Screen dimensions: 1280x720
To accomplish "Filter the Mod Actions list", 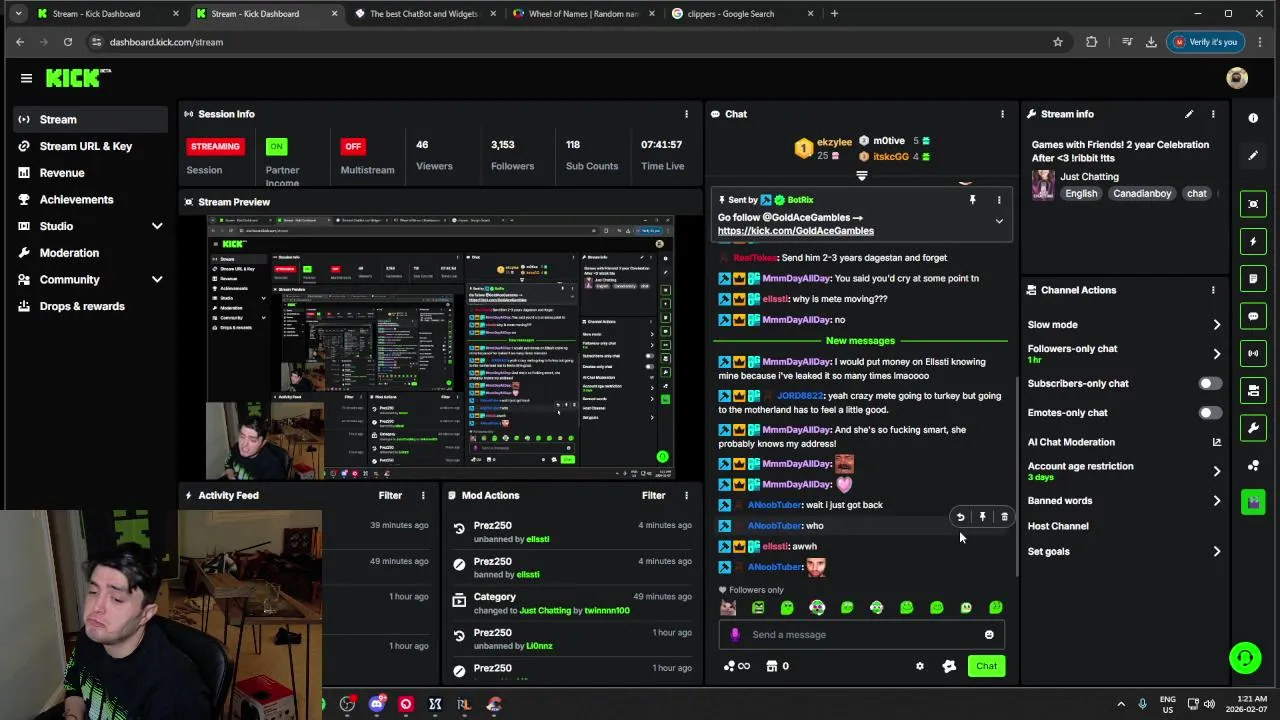I will (653, 495).
